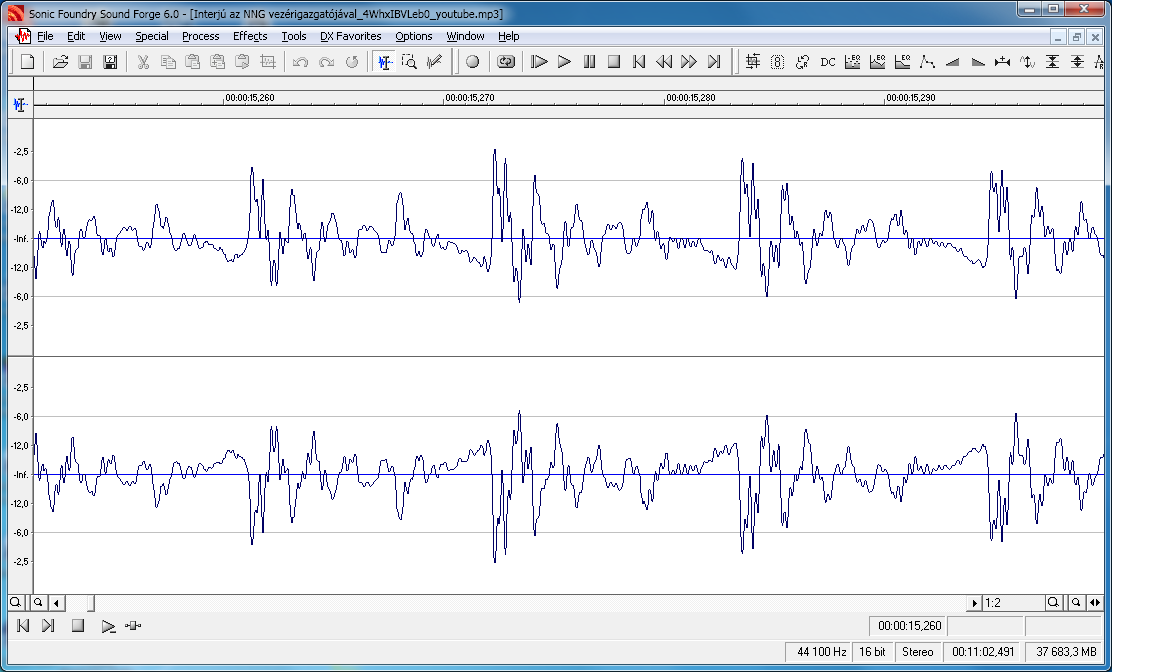The width and height of the screenshot is (1163, 672).
Task: Open the Edit menu
Action: tap(76, 36)
